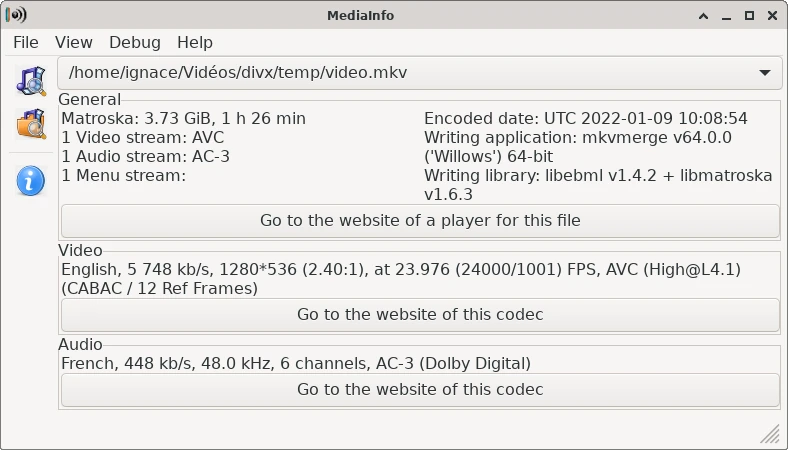
Task: Click the French AC-3 audio details text
Action: pyautogui.click(x=296, y=363)
